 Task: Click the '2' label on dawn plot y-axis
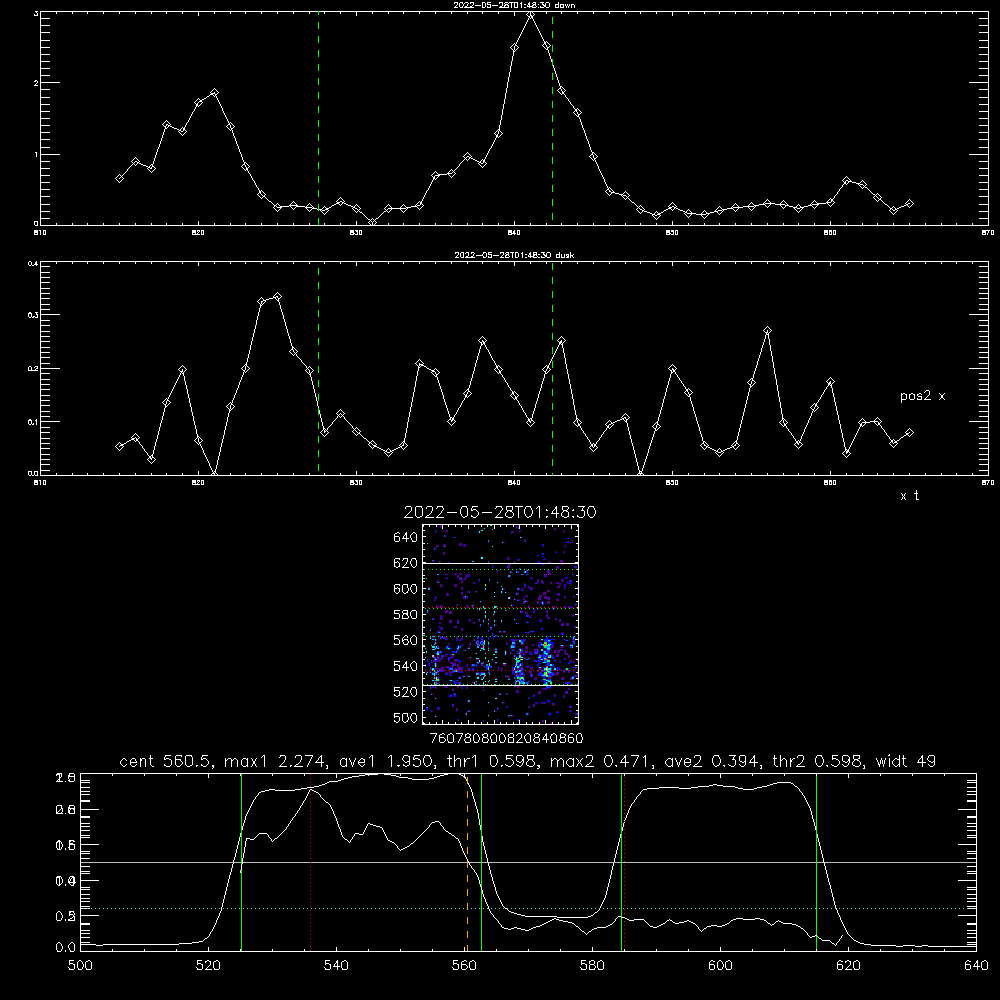[36, 83]
